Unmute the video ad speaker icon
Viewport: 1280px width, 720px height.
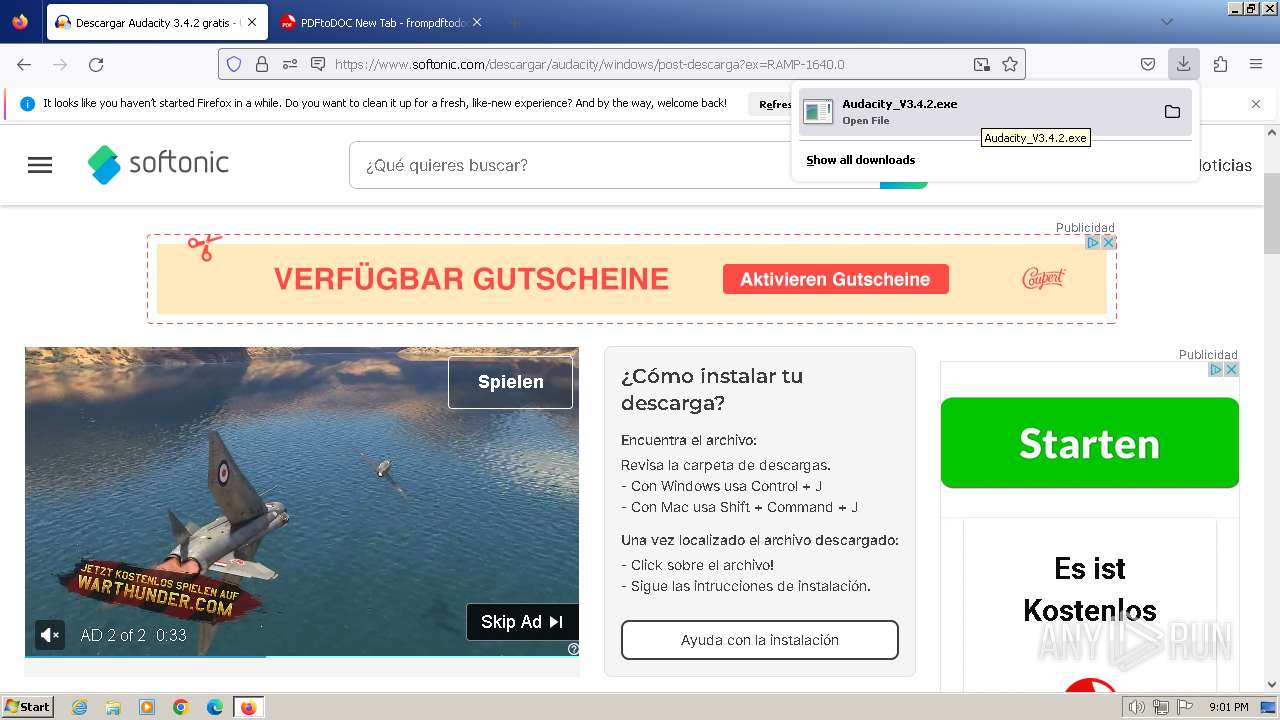(x=50, y=635)
